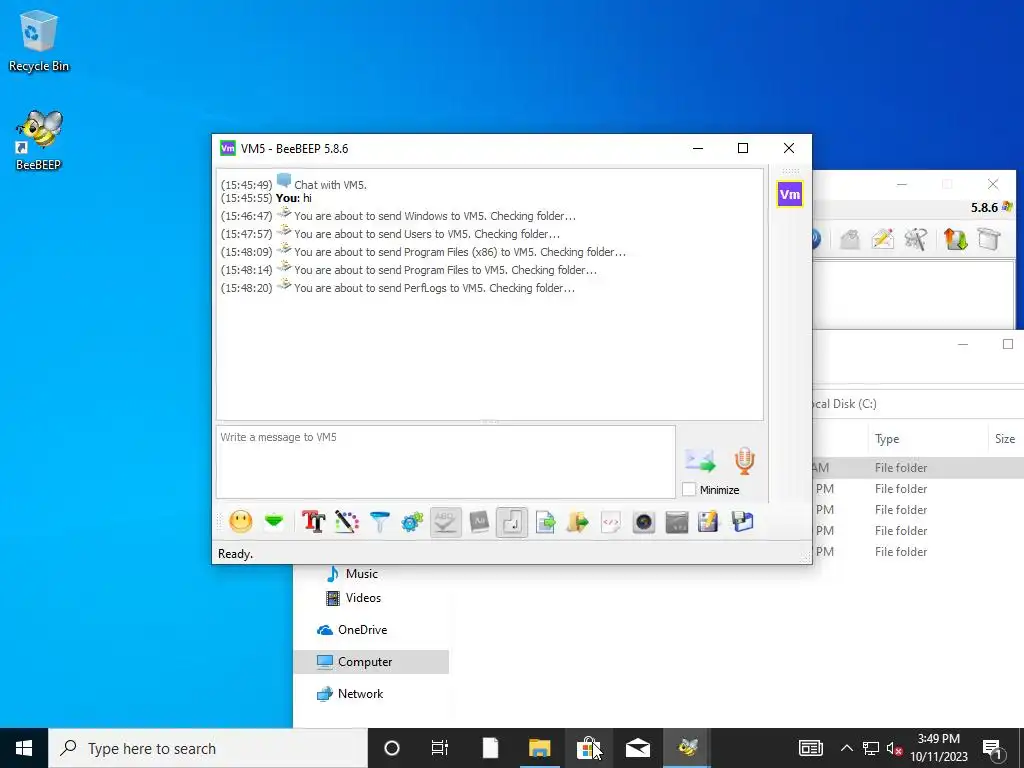
Task: Open the wrench tools icon in BeeBEEP main window
Action: point(916,239)
